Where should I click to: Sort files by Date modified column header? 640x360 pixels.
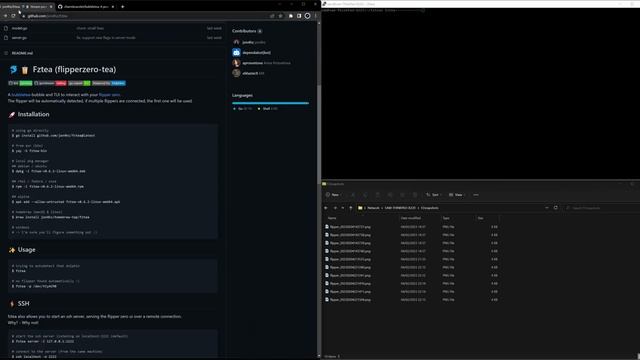[411, 218]
